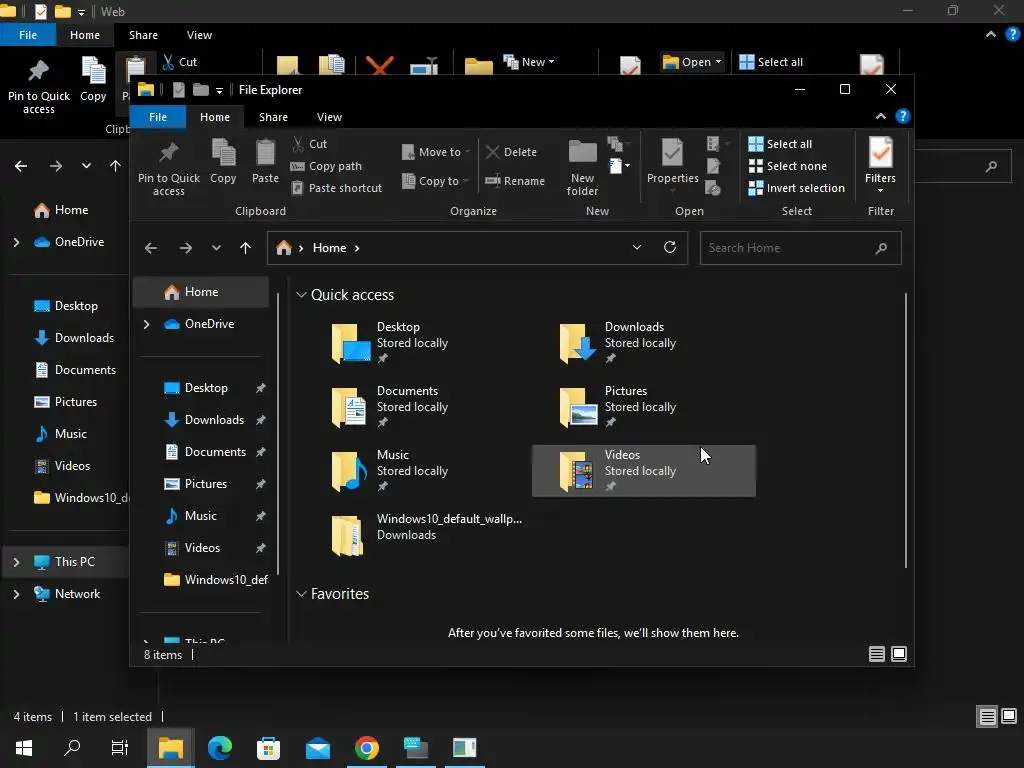Expand OneDrive in File Explorer navigation pane
The width and height of the screenshot is (1024, 768).
146,324
